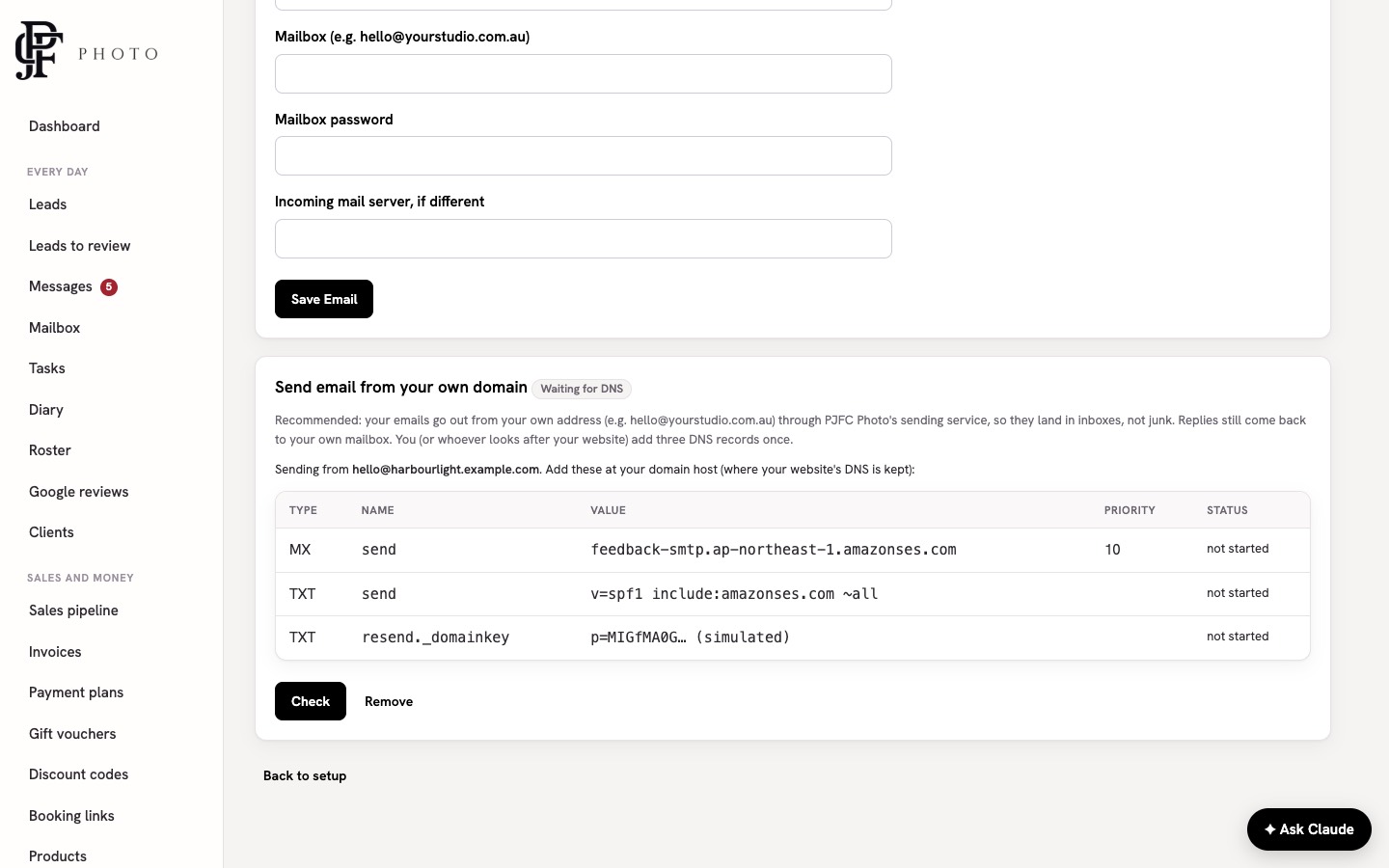This screenshot has width=1389, height=868.
Task: Click the resend._domainkey row's not started status
Action: click(x=1238, y=637)
